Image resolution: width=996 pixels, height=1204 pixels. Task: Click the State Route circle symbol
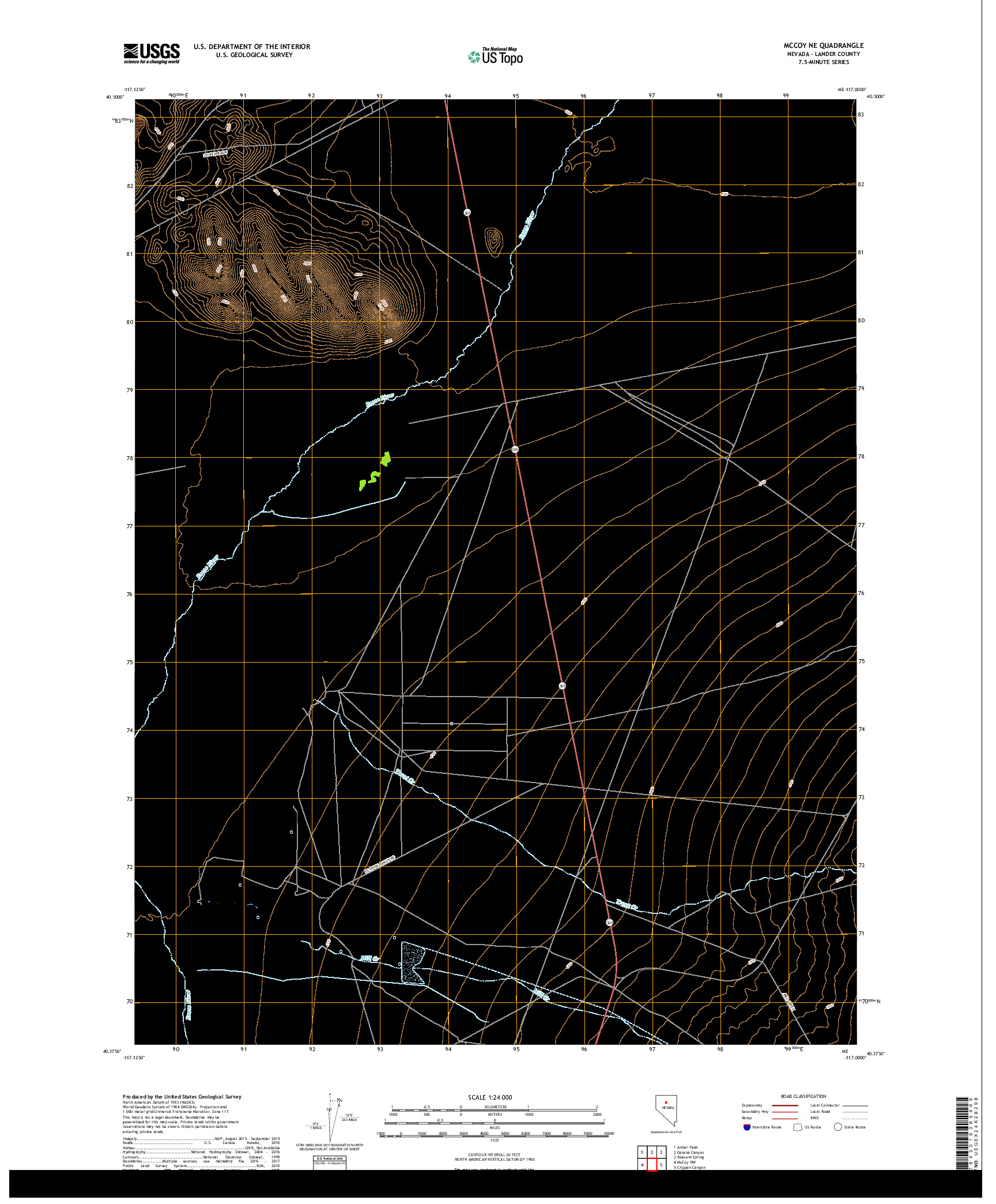coord(837,1127)
